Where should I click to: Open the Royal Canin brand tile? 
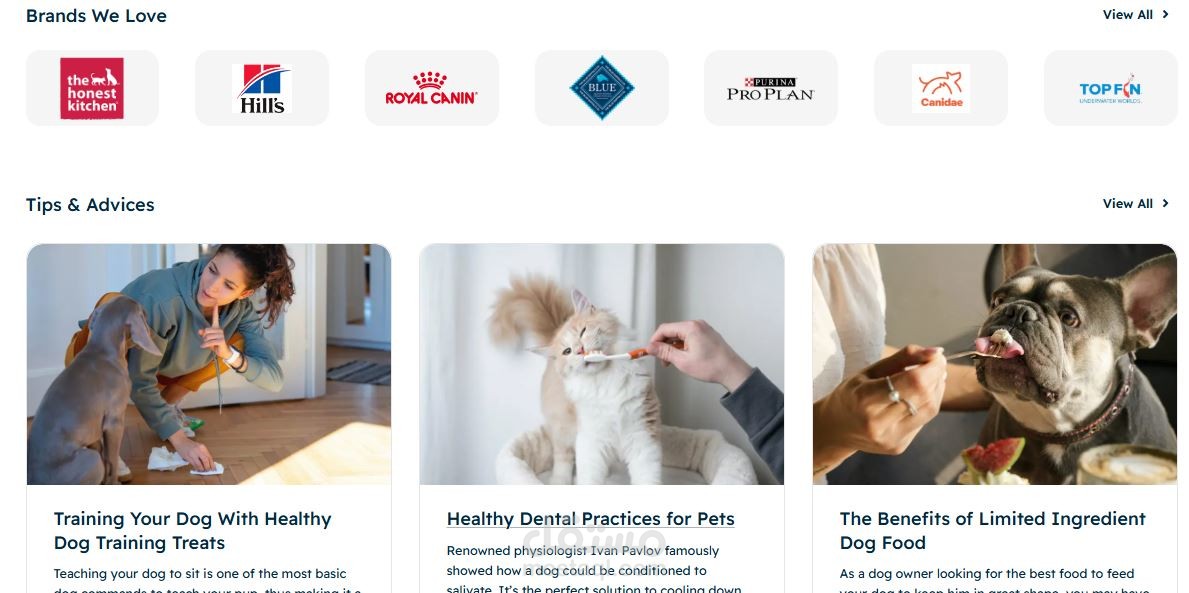point(431,88)
